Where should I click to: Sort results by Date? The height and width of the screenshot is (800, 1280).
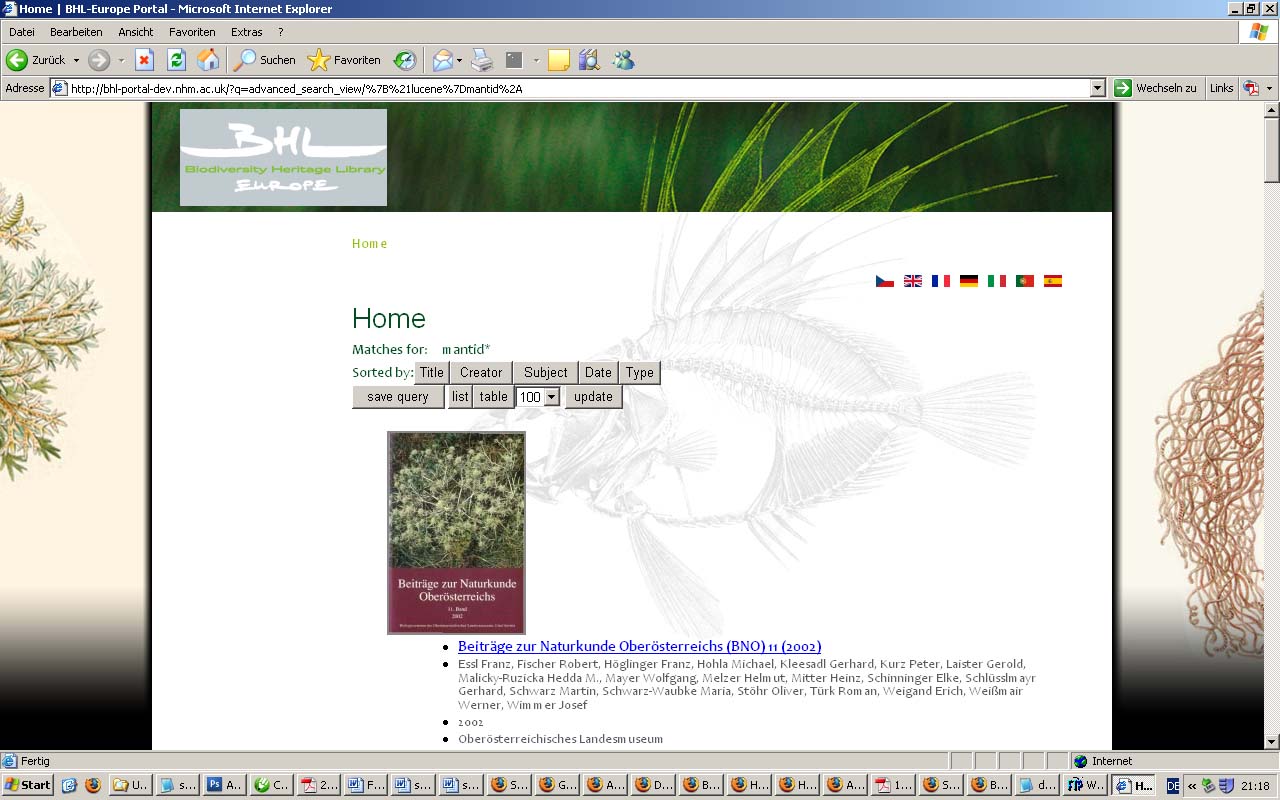coord(598,373)
